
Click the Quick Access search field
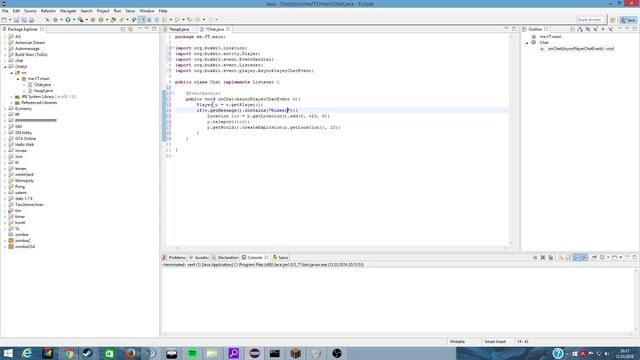(590, 20)
